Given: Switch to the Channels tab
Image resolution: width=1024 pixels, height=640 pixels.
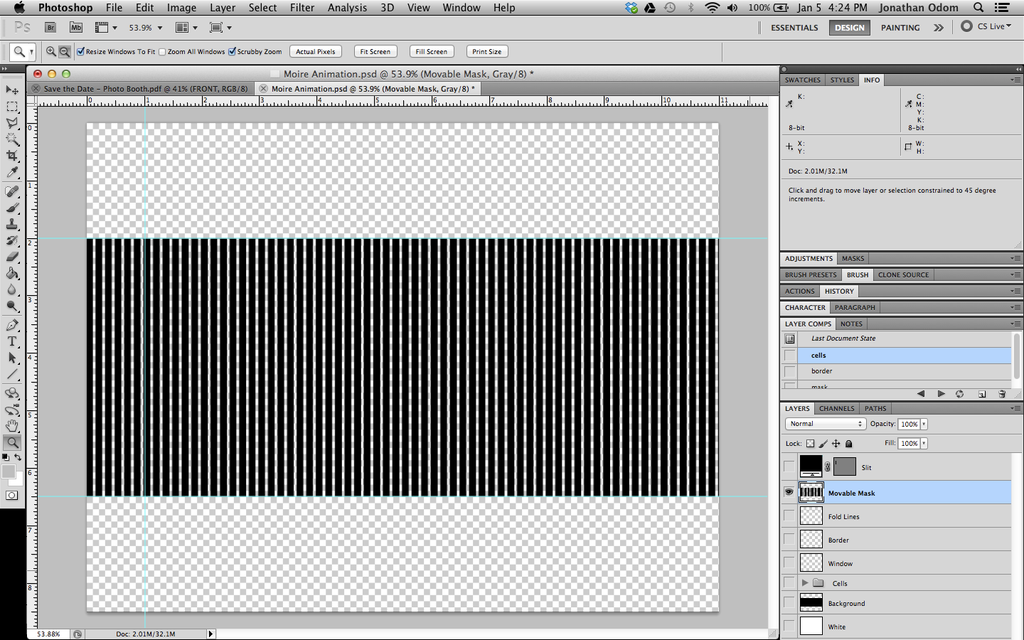Looking at the screenshot, I should click(836, 408).
